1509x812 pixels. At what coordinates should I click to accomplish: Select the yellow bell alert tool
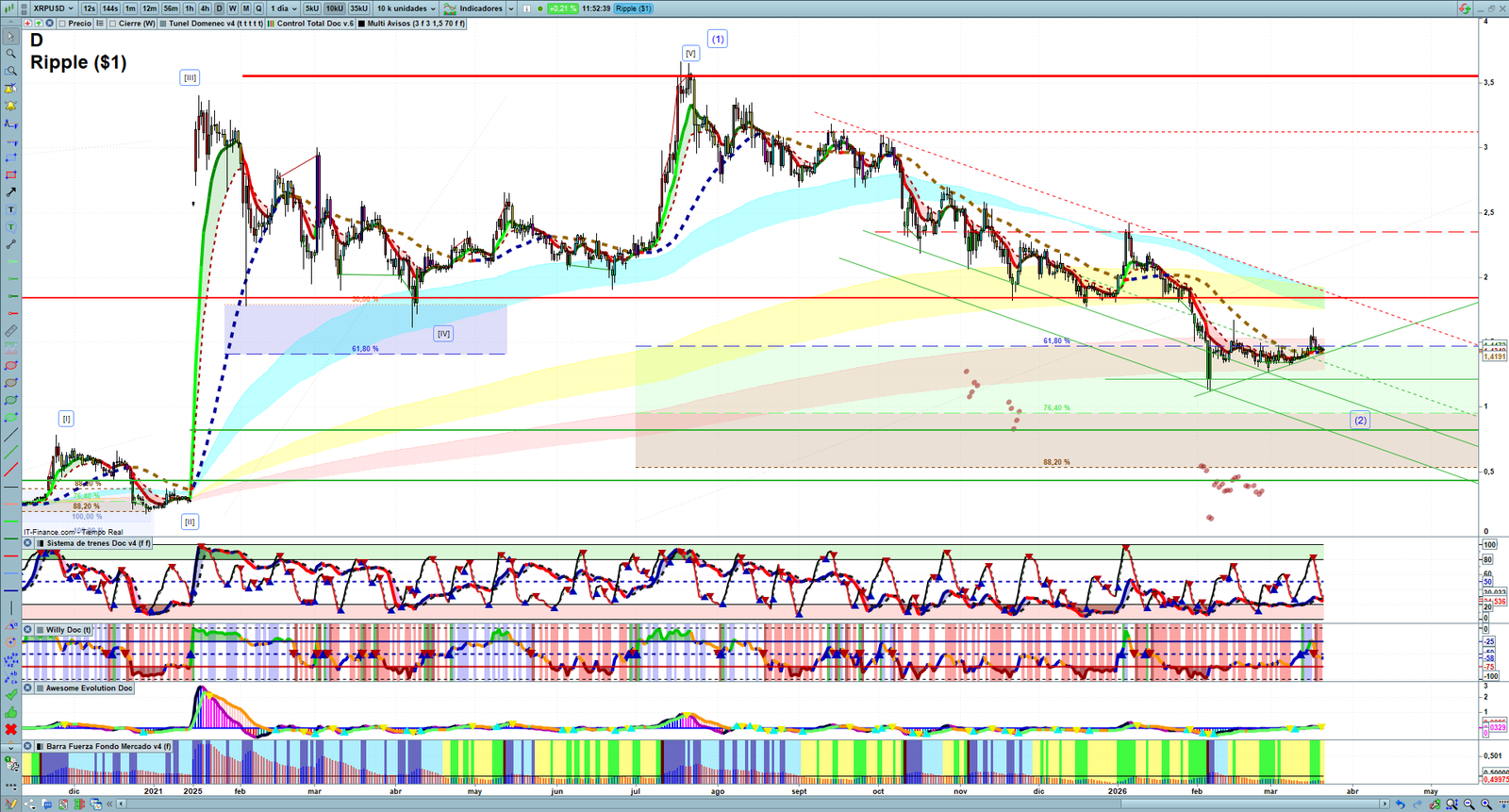pos(10,106)
